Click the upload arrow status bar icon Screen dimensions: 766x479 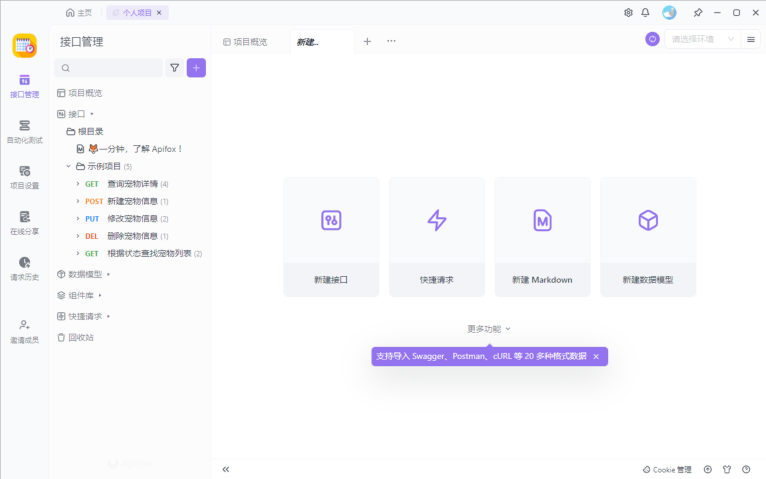tap(707, 469)
